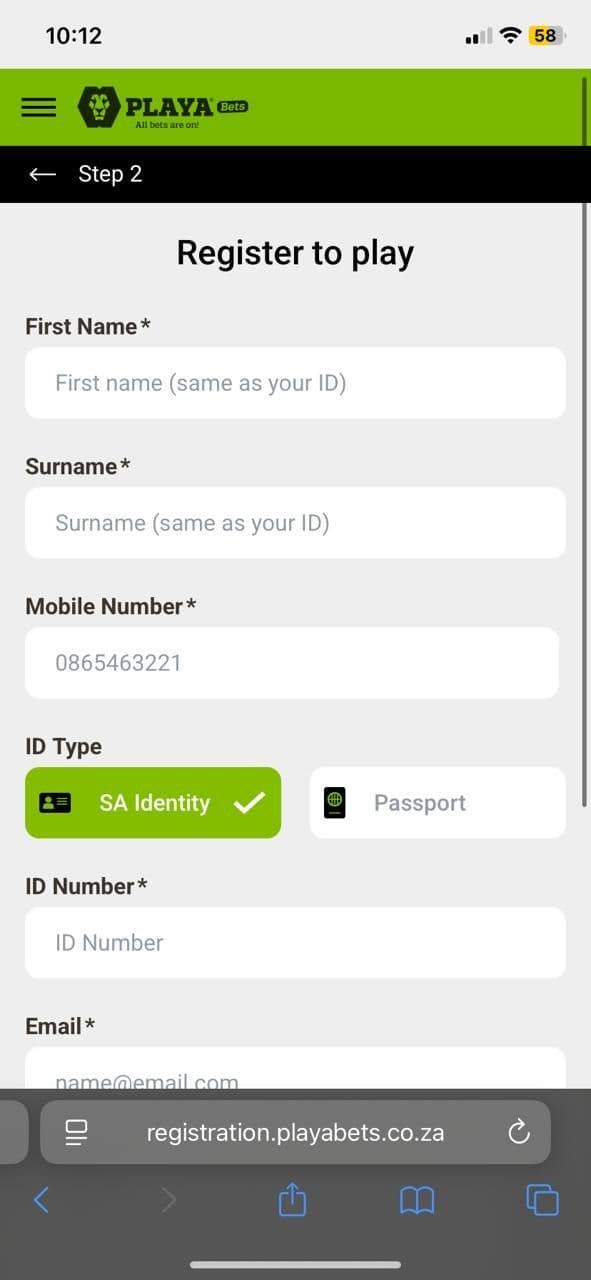Screen dimensions: 591x1280
Task: Open the Safari reader/page settings menu
Action: click(x=77, y=1132)
